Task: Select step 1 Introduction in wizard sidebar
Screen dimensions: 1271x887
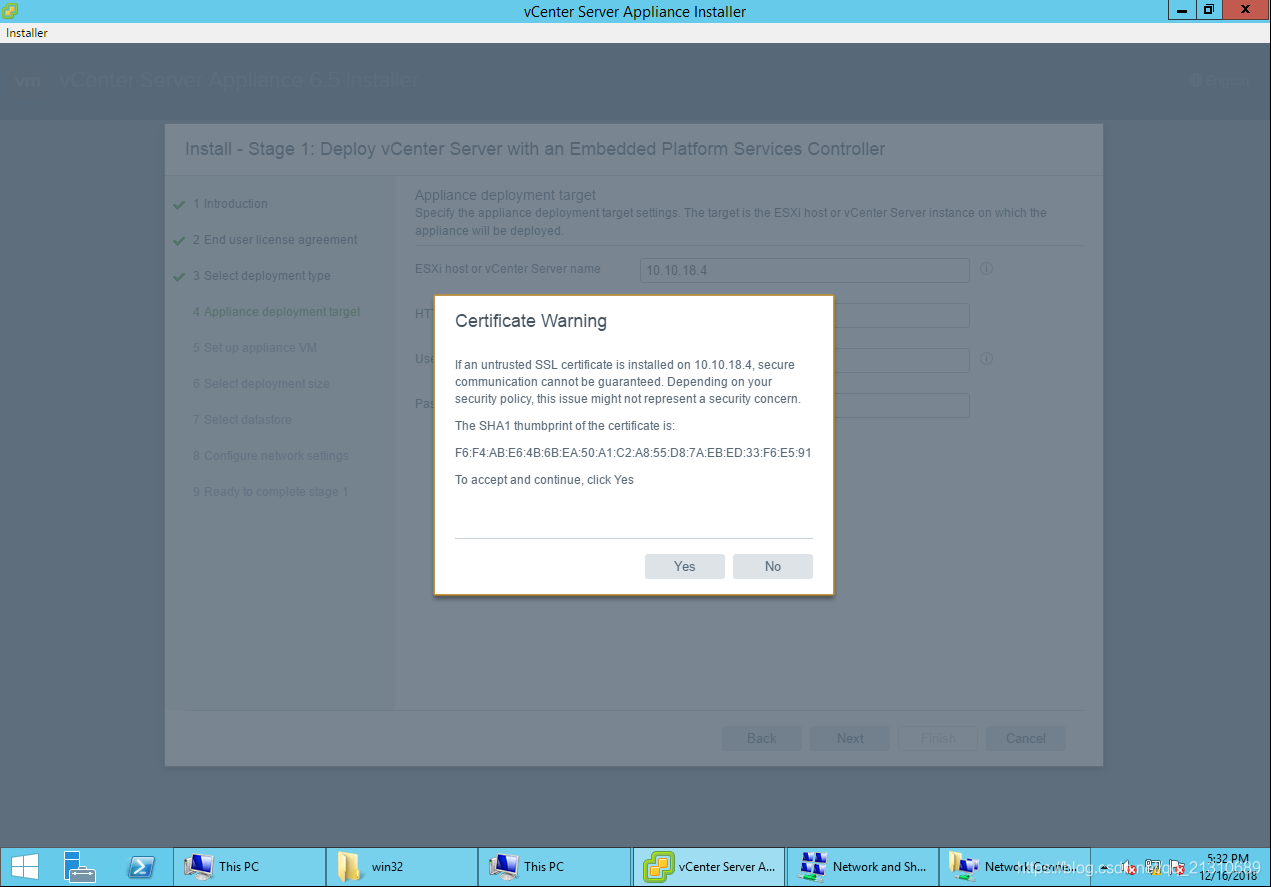Action: [x=230, y=204]
